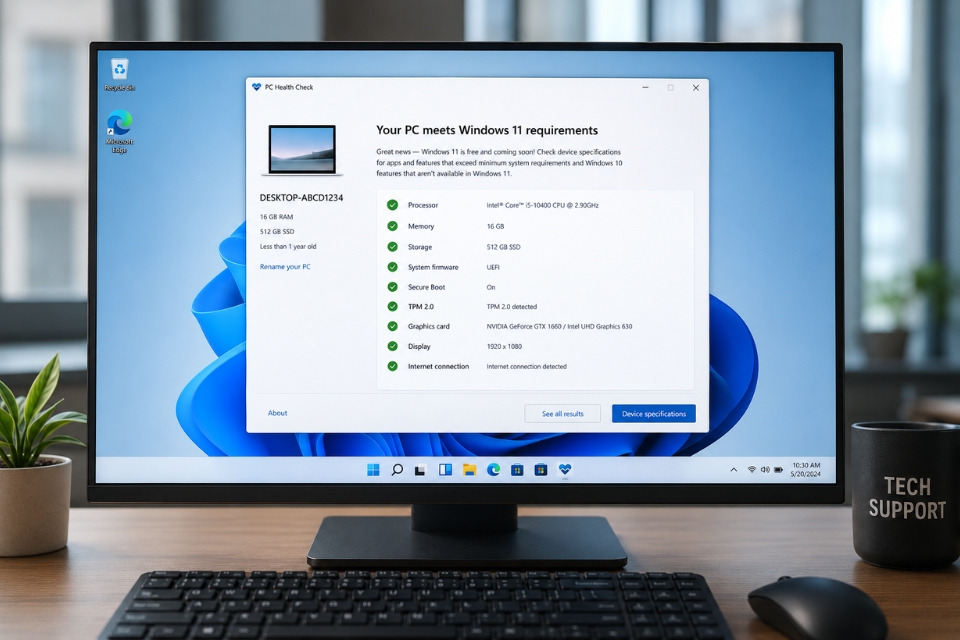960x640 pixels.
Task: Select the Internet connection detected value
Action: point(527,366)
